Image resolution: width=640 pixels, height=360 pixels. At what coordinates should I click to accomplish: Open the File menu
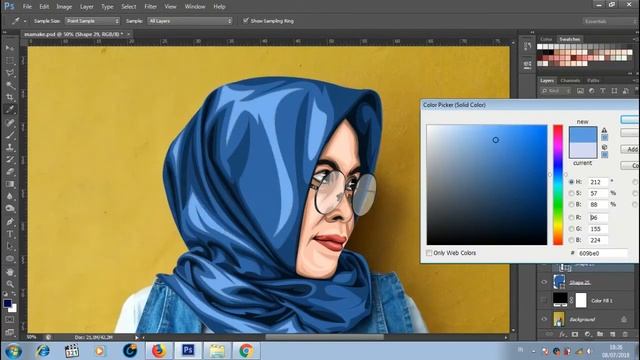[x=27, y=7]
